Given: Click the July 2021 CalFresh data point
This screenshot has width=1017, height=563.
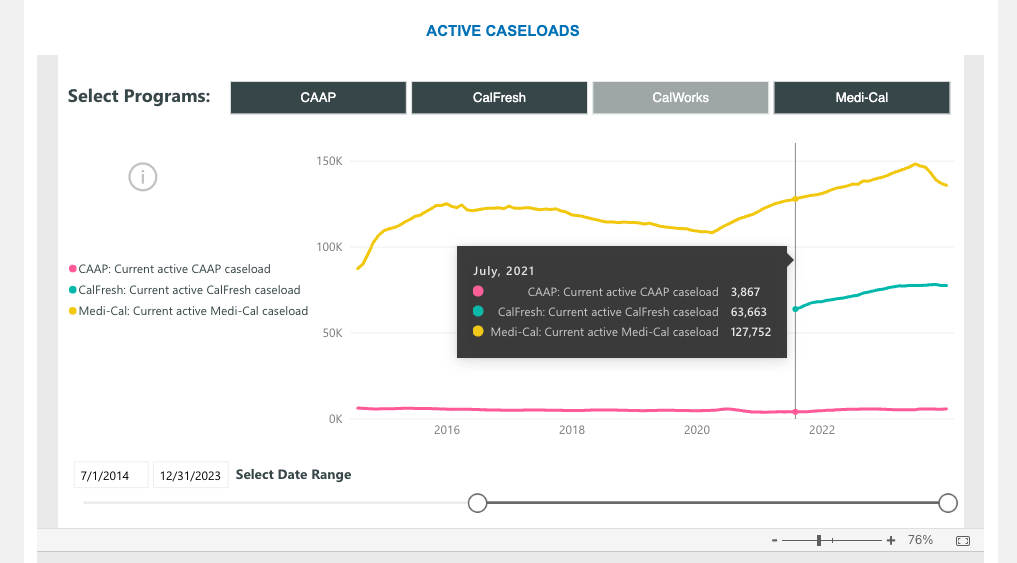Looking at the screenshot, I should click(x=795, y=309).
